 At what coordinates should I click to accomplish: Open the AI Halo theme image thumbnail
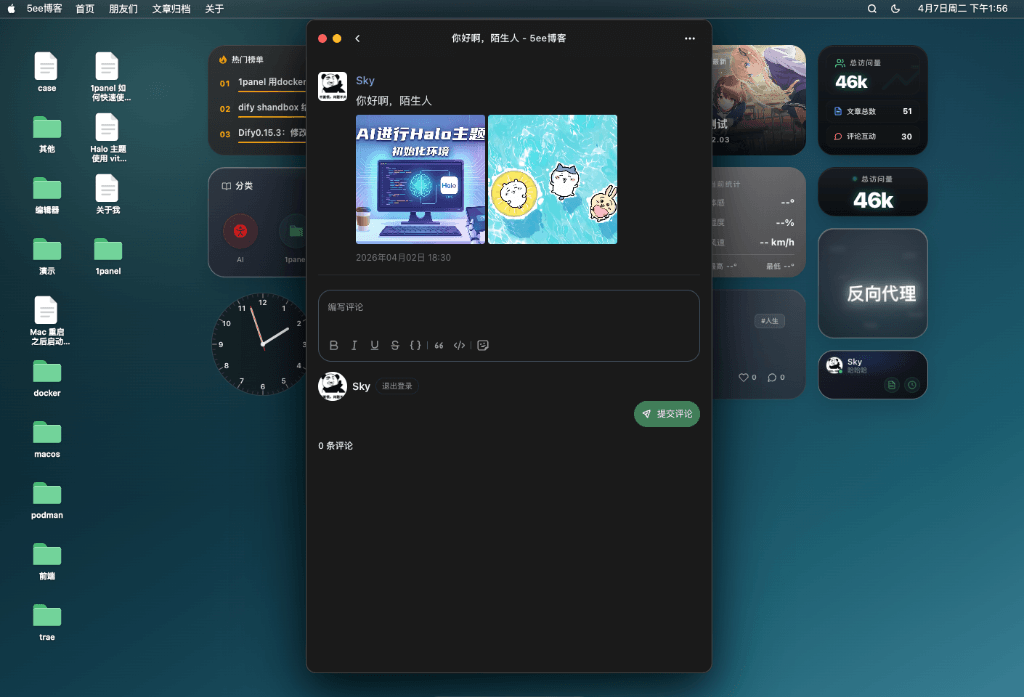coord(420,179)
